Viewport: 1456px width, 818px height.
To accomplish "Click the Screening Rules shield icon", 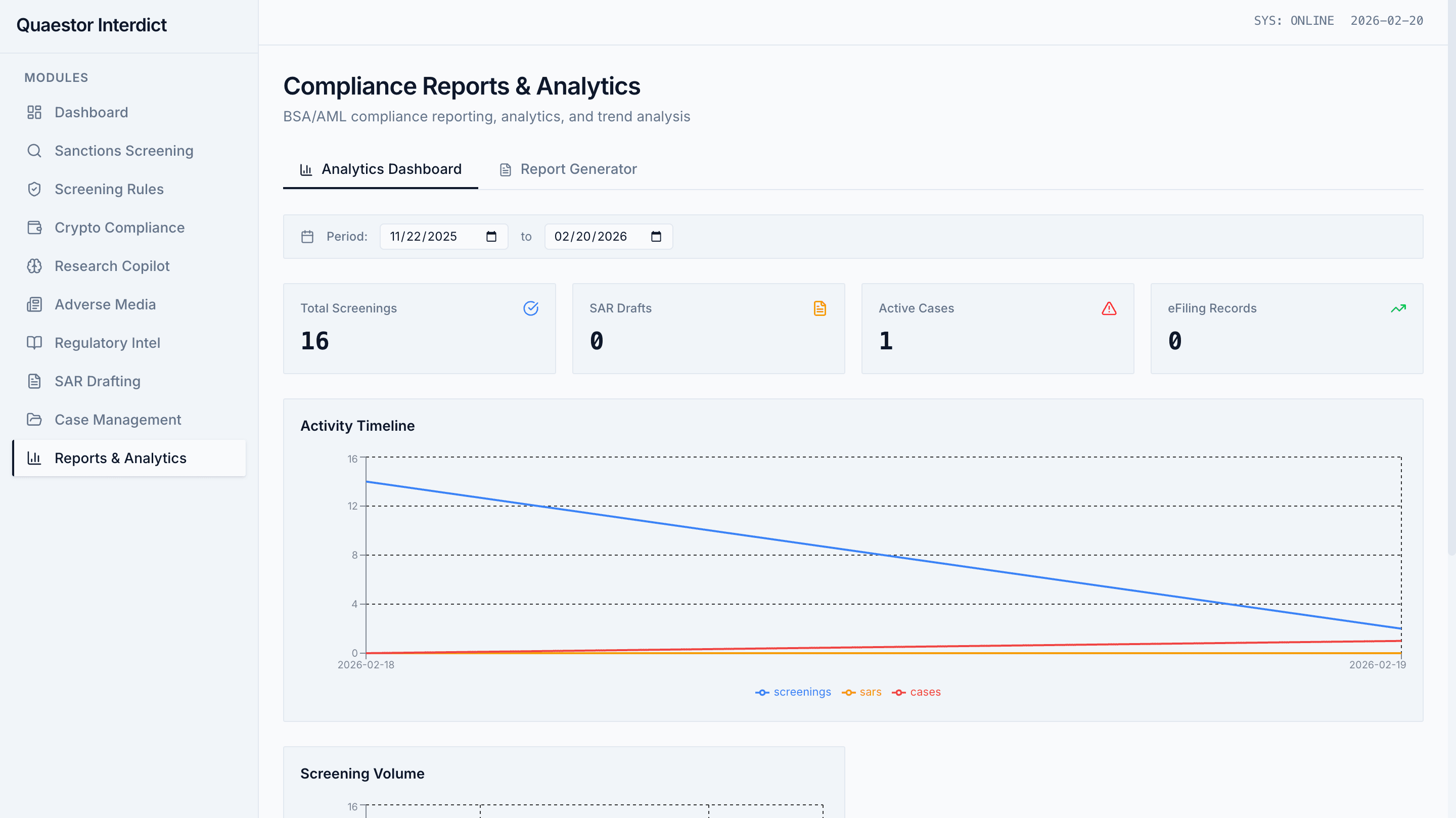I will coord(34,190).
